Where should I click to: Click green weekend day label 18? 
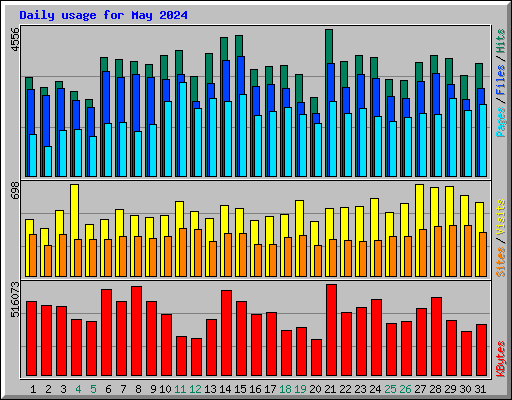[x=285, y=389]
